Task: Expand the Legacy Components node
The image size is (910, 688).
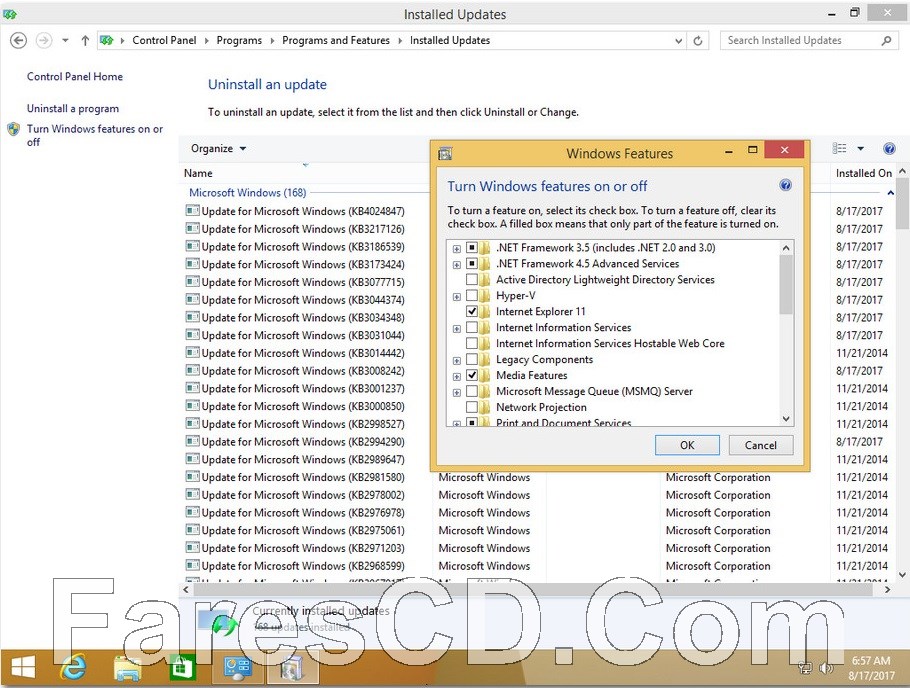Action: coord(457,361)
